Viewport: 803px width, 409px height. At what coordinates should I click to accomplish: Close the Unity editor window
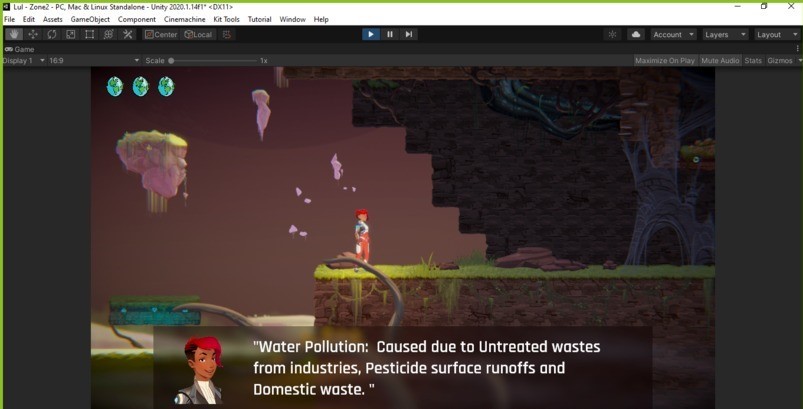[x=790, y=6]
